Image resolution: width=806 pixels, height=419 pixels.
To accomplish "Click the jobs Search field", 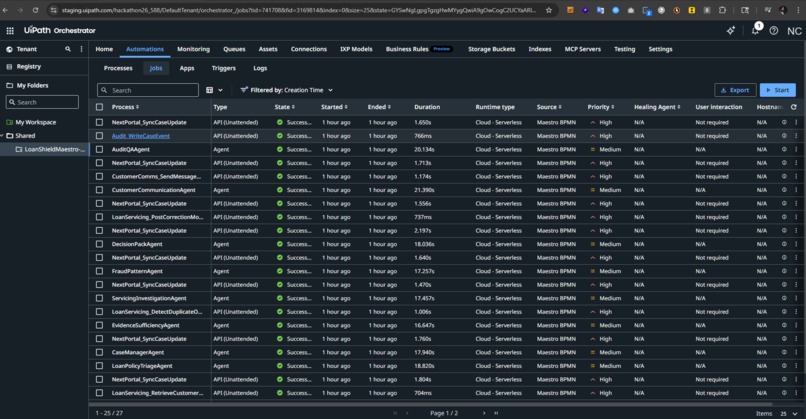I will [148, 90].
